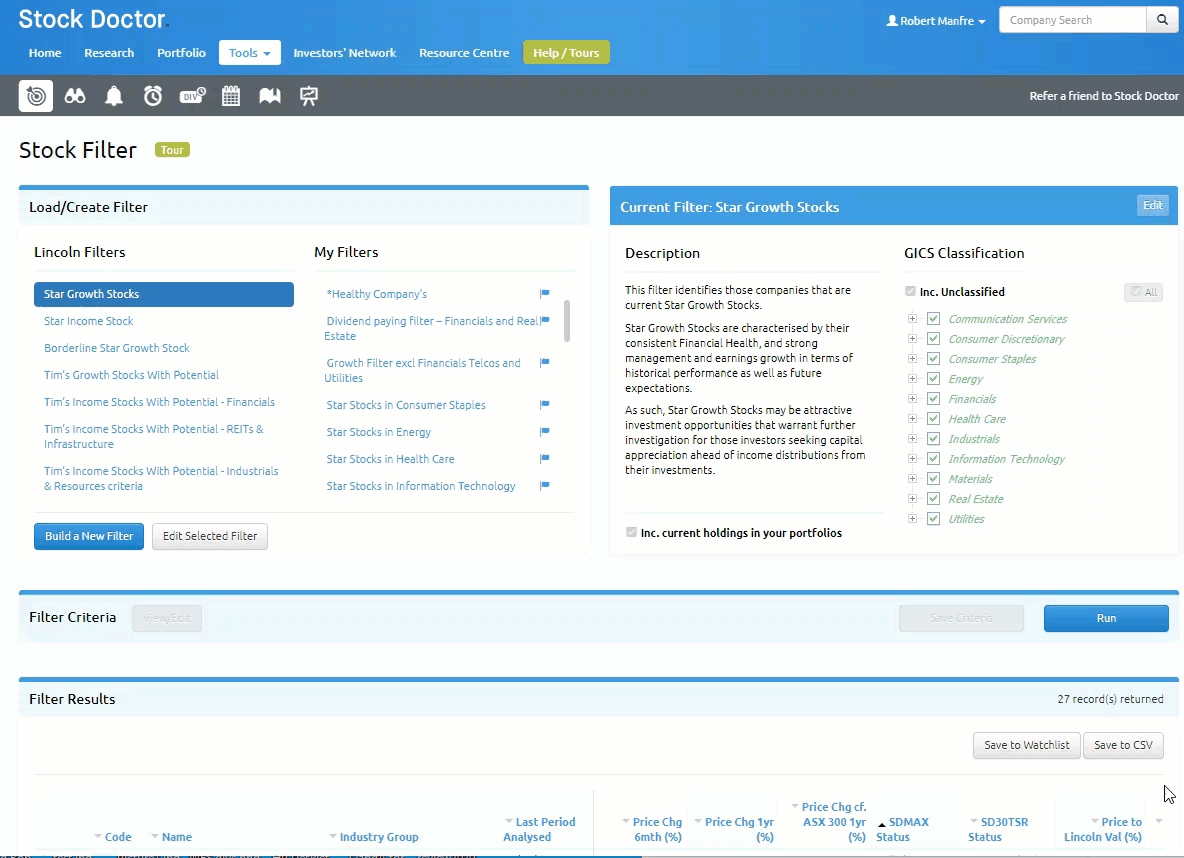Run the current filter
This screenshot has height=858, width=1184.
(x=1106, y=618)
